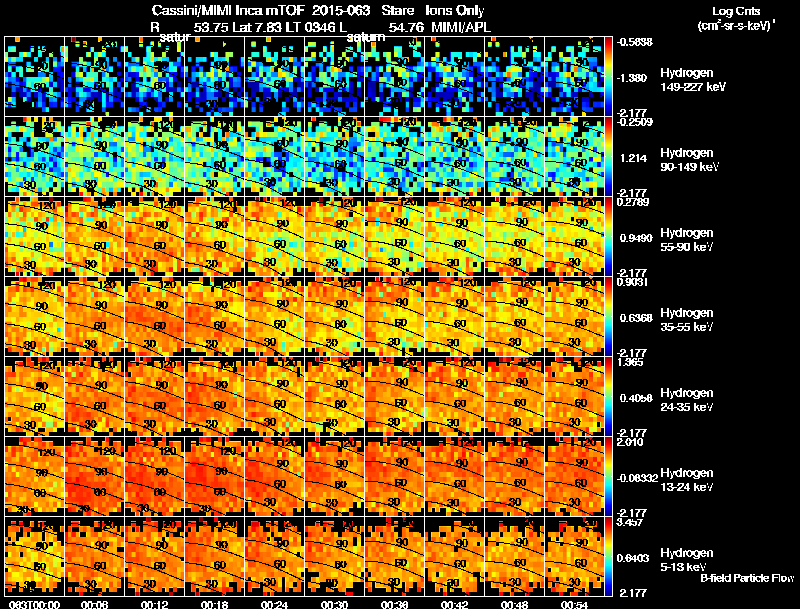Select the color bar beside Hydrogen 24-35 keV
800x609 pixels.
coord(608,396)
